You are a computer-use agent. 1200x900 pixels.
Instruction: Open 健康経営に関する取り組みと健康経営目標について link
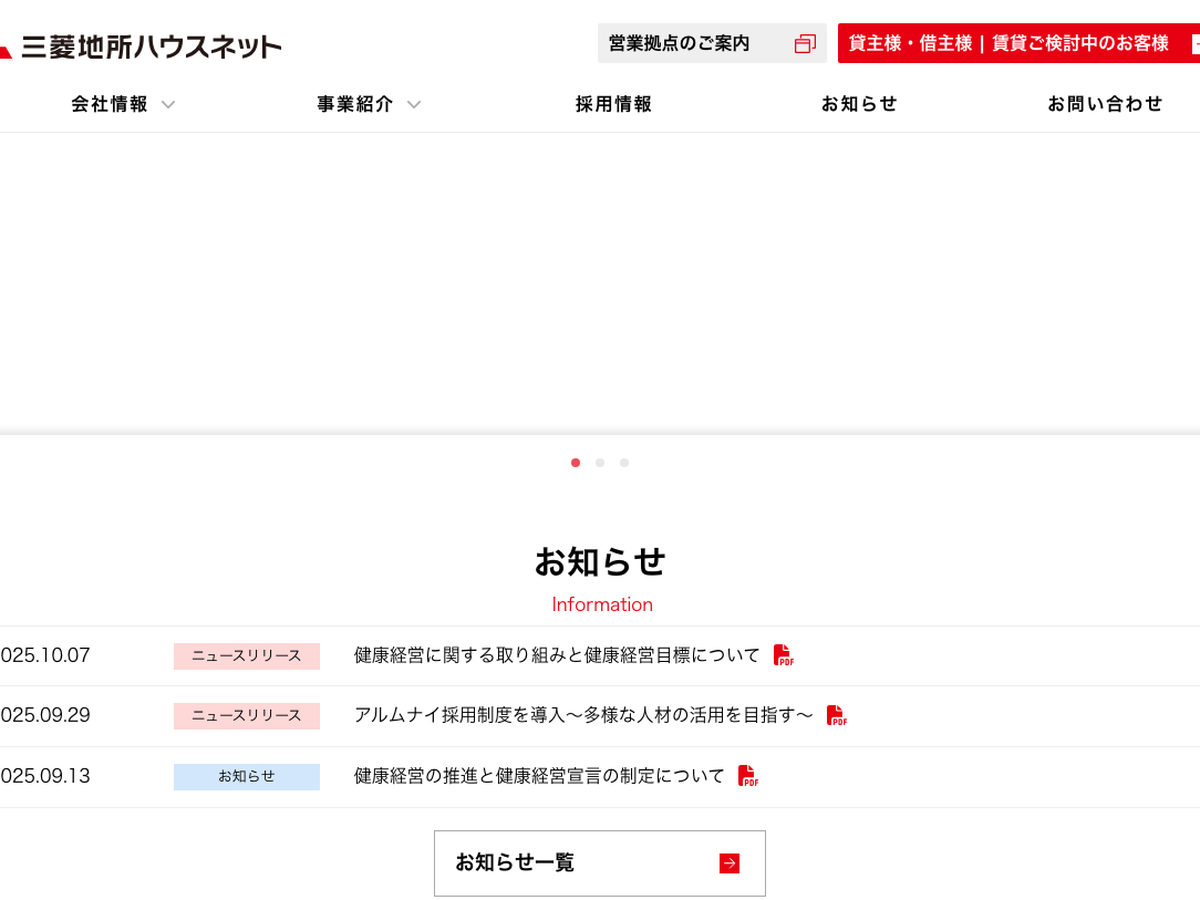tap(557, 656)
